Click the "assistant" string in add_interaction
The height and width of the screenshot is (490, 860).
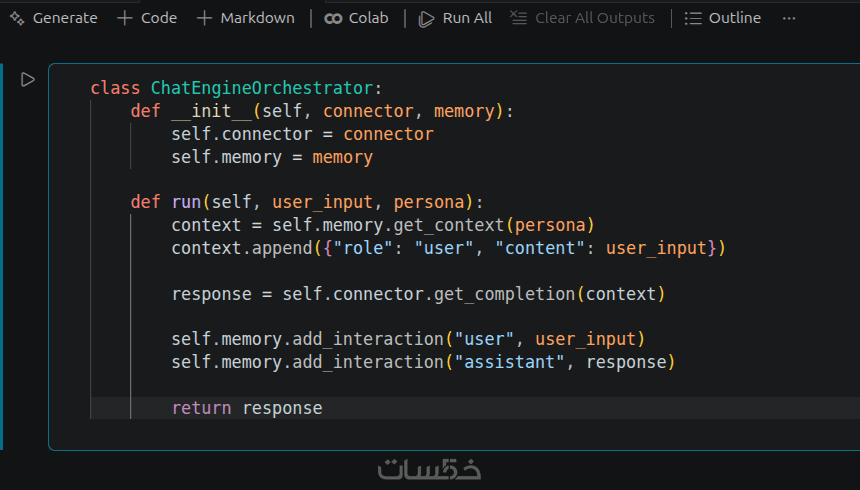[510, 362]
